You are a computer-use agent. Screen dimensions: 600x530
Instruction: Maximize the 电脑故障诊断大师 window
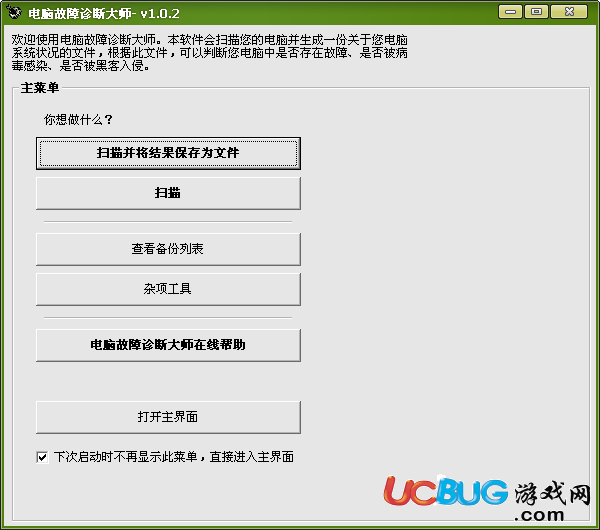(x=536, y=12)
